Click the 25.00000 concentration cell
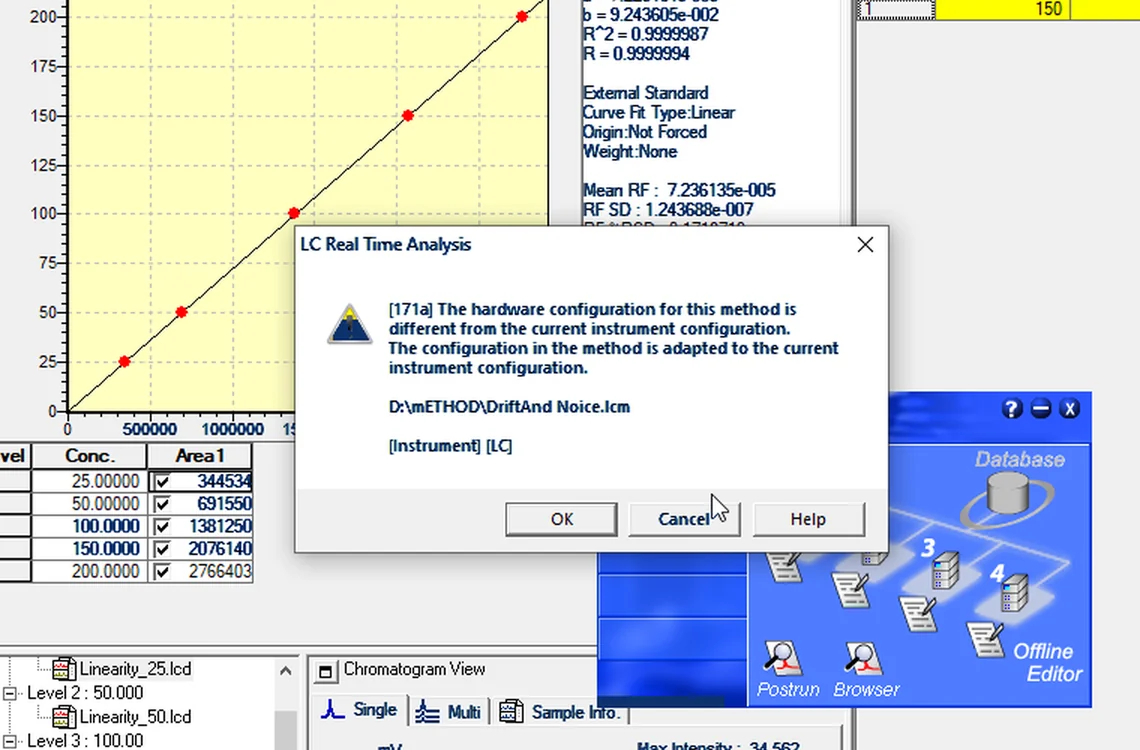 coord(89,481)
